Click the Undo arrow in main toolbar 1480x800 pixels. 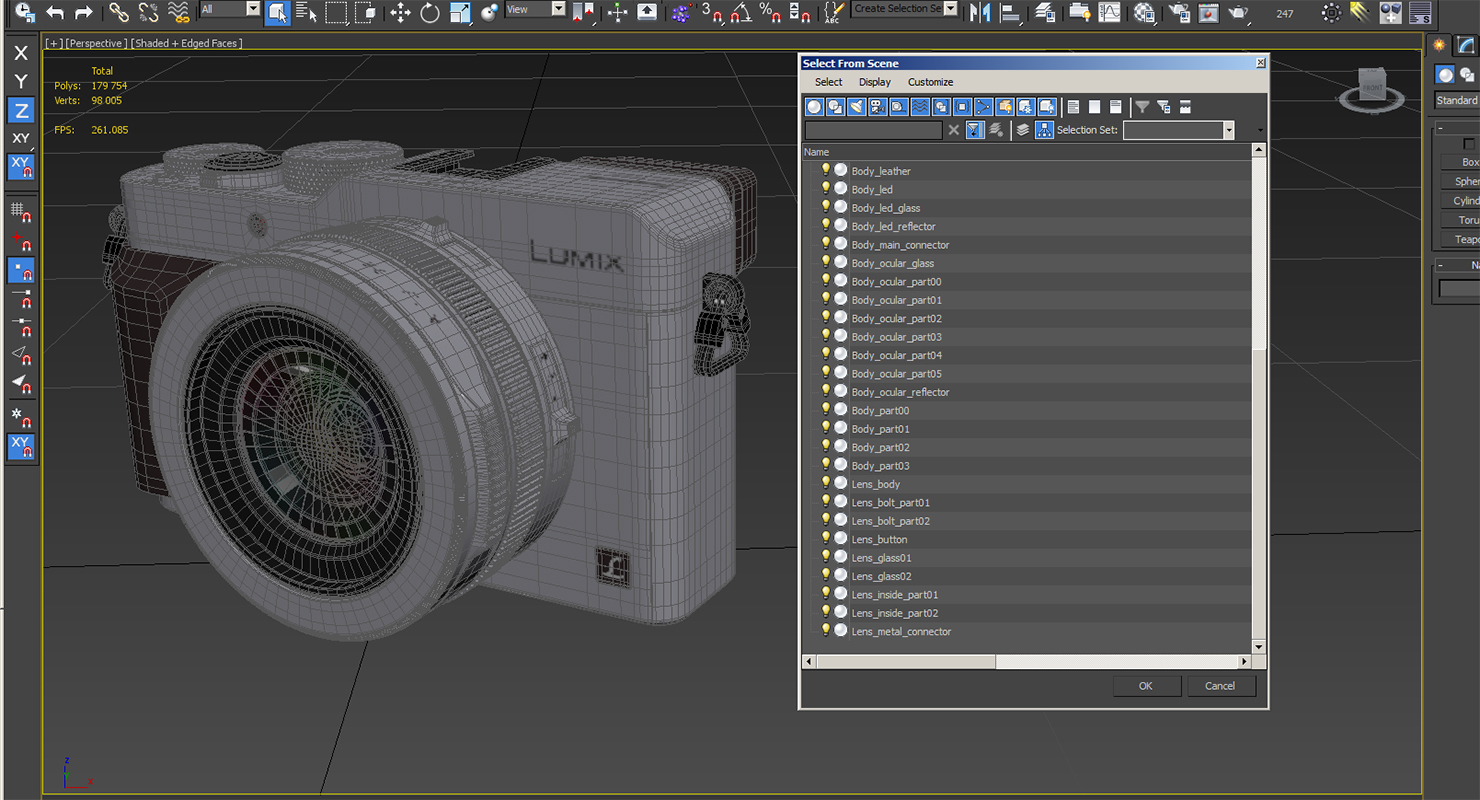(56, 12)
